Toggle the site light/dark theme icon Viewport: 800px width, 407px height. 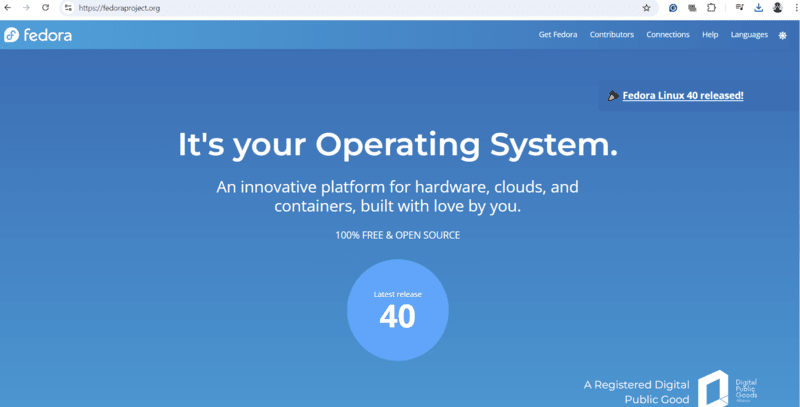pyautogui.click(x=783, y=35)
